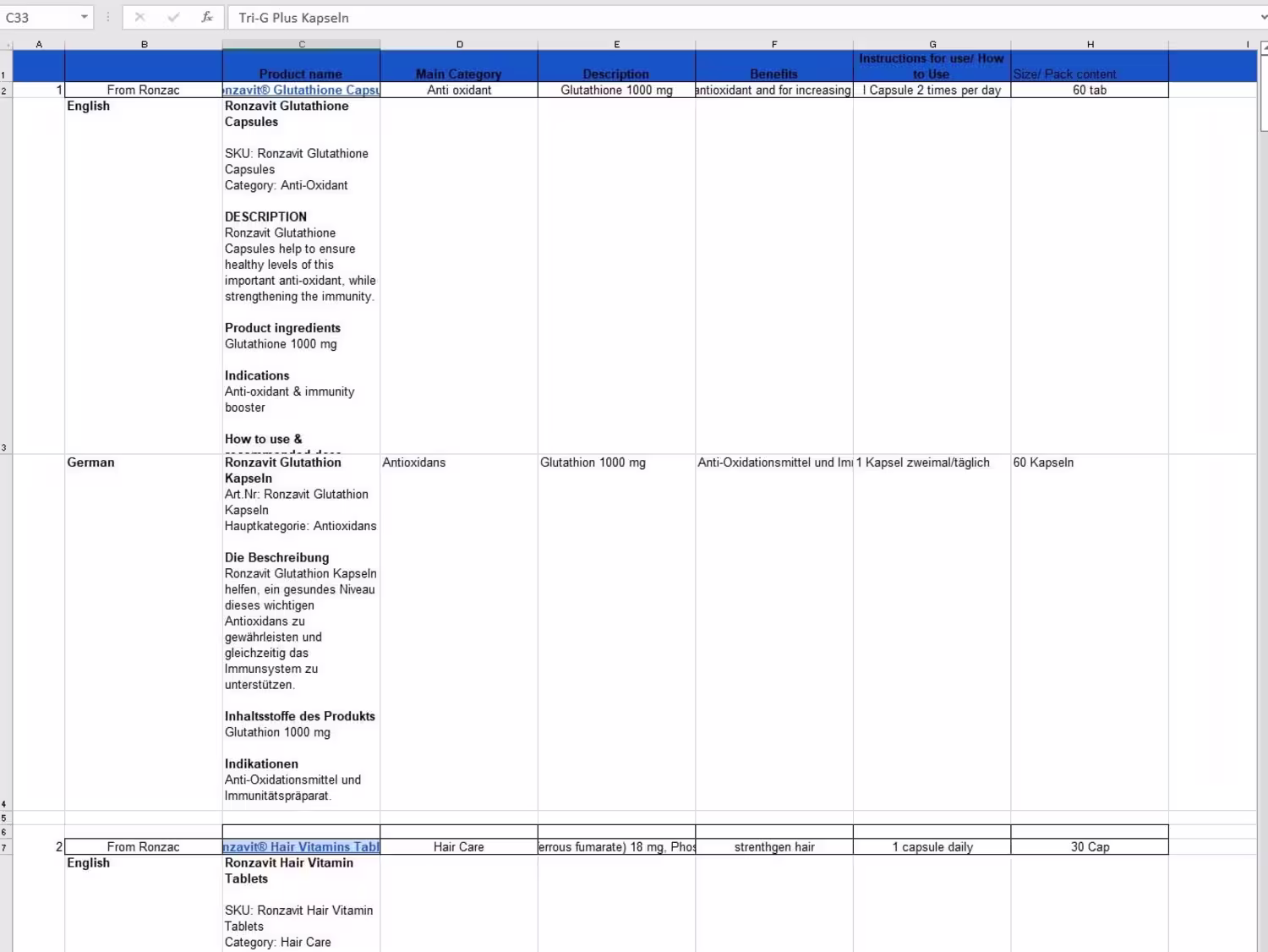
Task: Select the 'Benefits' header cell
Action: pos(774,66)
